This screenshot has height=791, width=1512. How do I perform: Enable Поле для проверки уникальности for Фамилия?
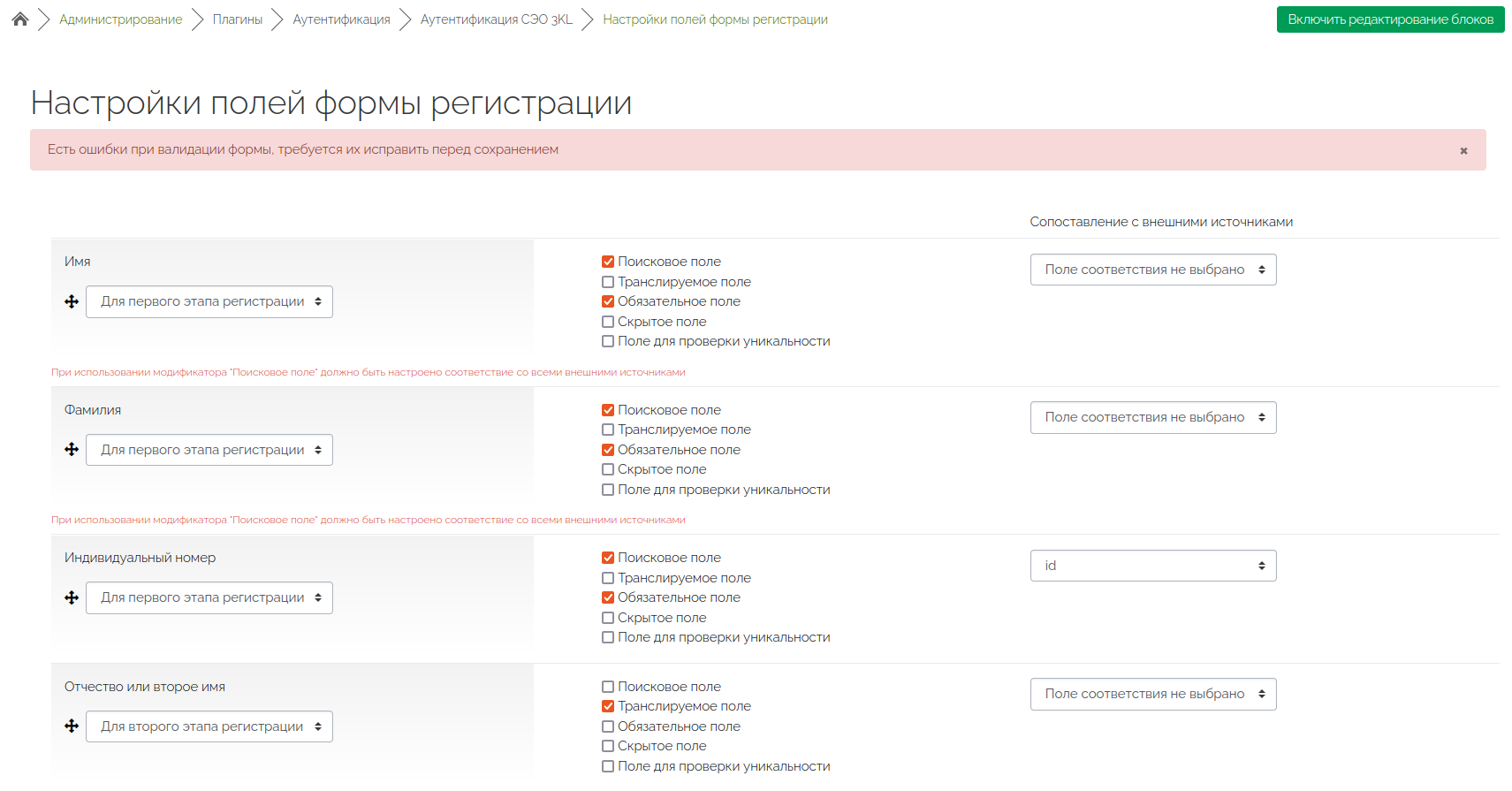tap(608, 490)
